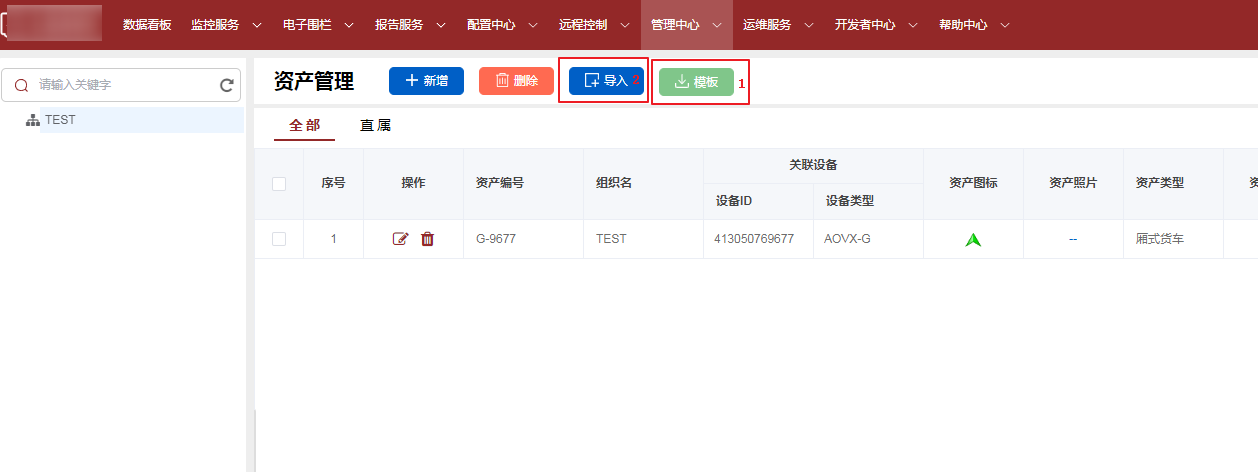Download the template with 模板 button
Viewport: 1258px width, 472px height.
pyautogui.click(x=696, y=82)
